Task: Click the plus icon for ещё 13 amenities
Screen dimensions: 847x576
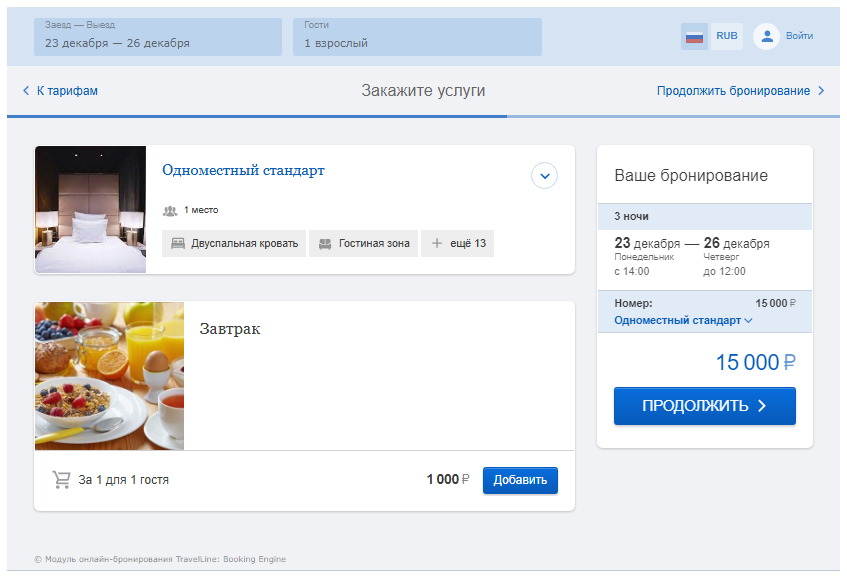Action: tap(436, 244)
